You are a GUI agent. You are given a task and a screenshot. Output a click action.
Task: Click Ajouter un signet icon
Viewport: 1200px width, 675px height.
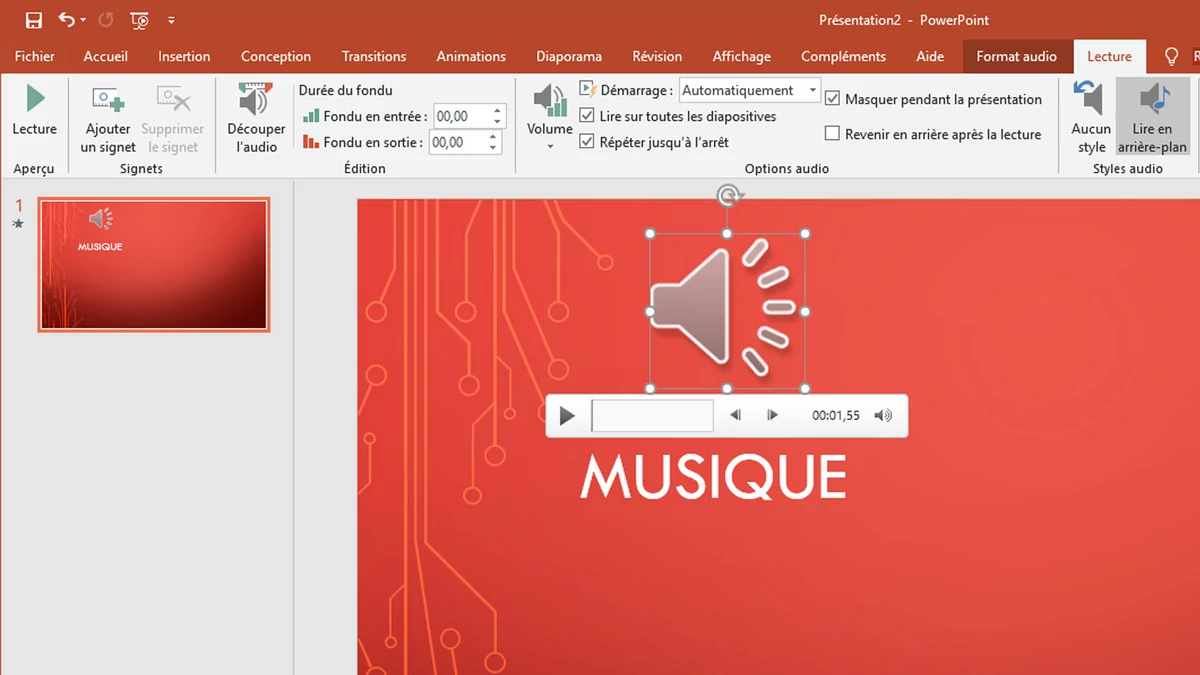(x=108, y=100)
